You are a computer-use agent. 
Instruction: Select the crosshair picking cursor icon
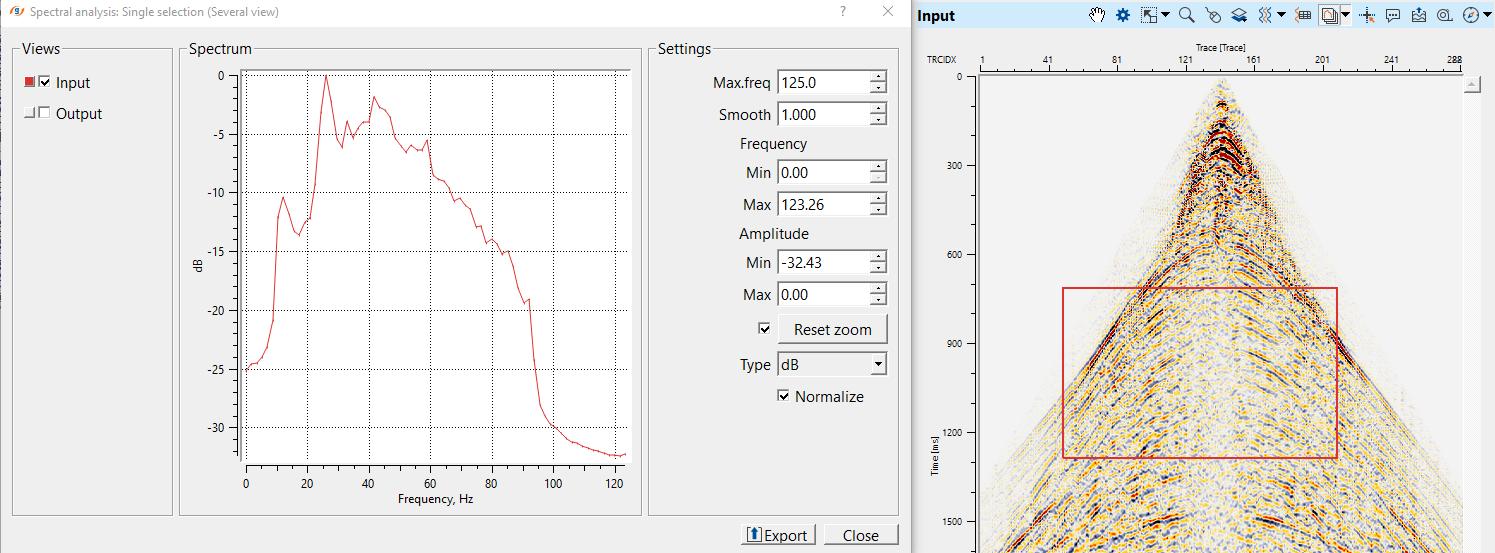coord(1367,15)
